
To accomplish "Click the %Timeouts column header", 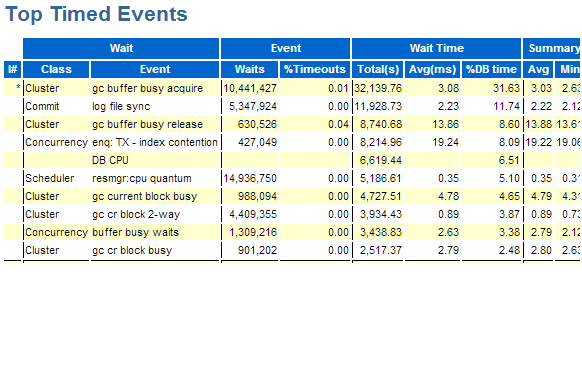I will point(315,69).
